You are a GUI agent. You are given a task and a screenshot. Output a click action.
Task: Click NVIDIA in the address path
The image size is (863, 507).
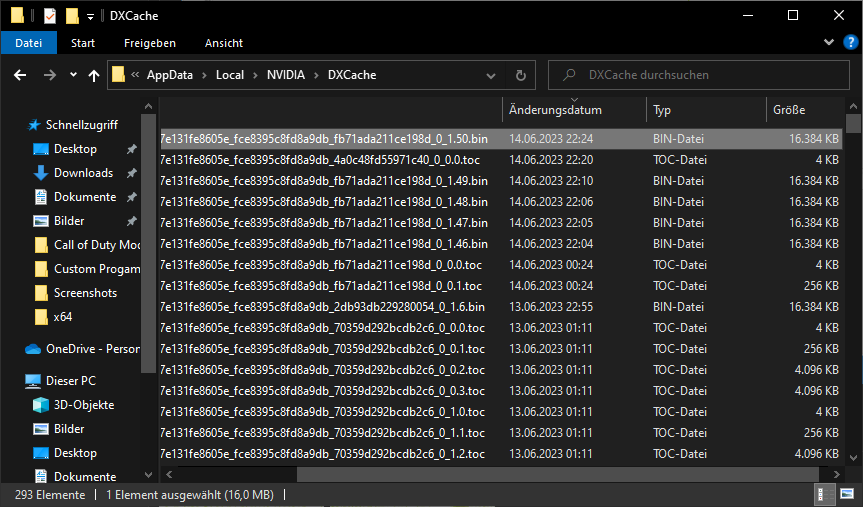286,75
